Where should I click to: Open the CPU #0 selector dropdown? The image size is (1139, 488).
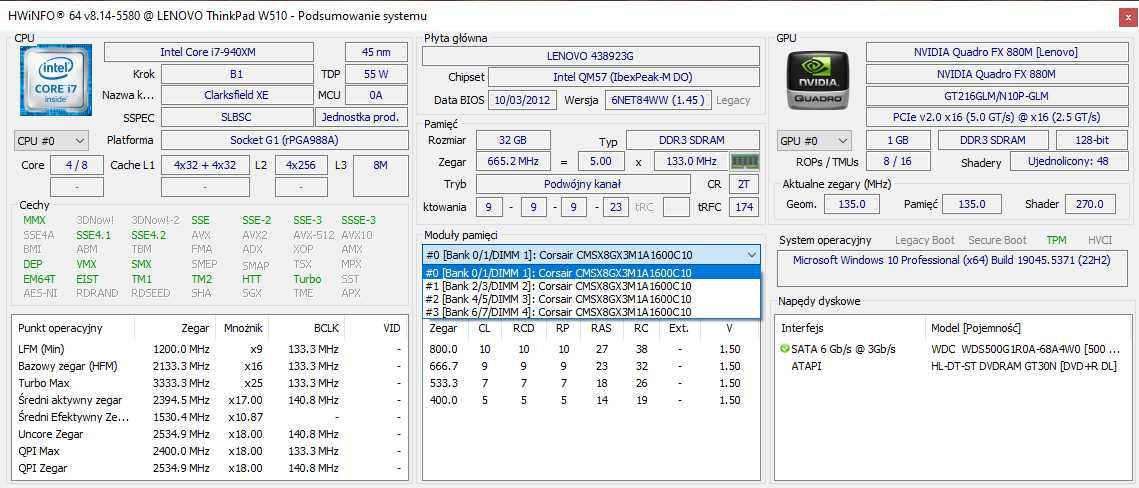coord(51,140)
